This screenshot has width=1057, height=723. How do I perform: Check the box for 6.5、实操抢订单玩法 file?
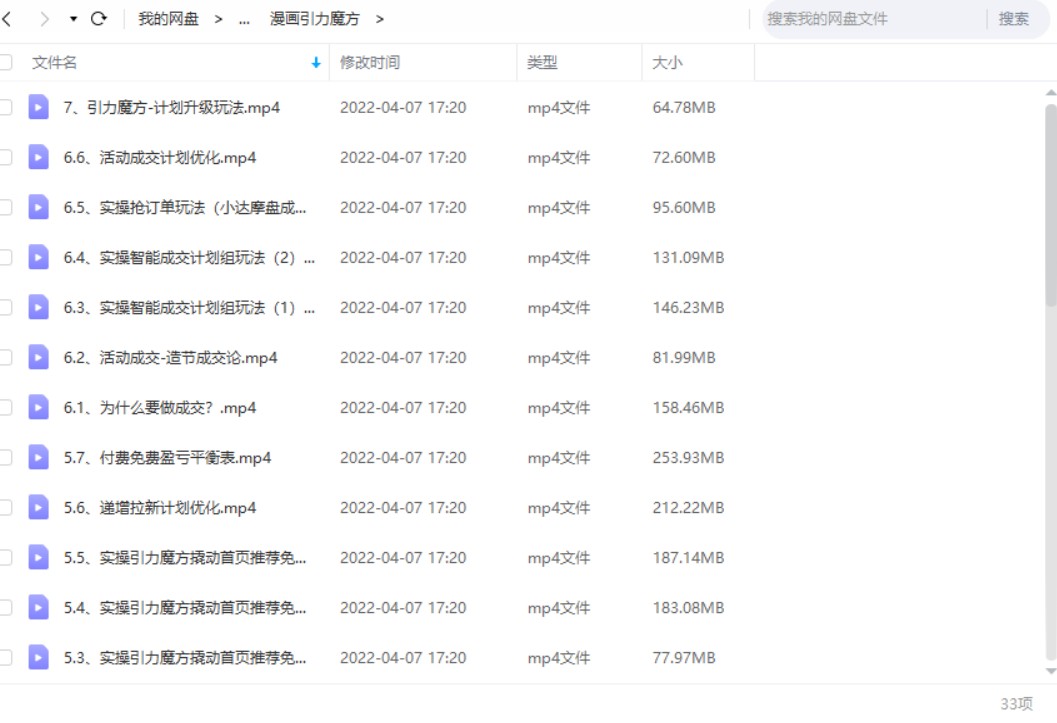(x=5, y=208)
